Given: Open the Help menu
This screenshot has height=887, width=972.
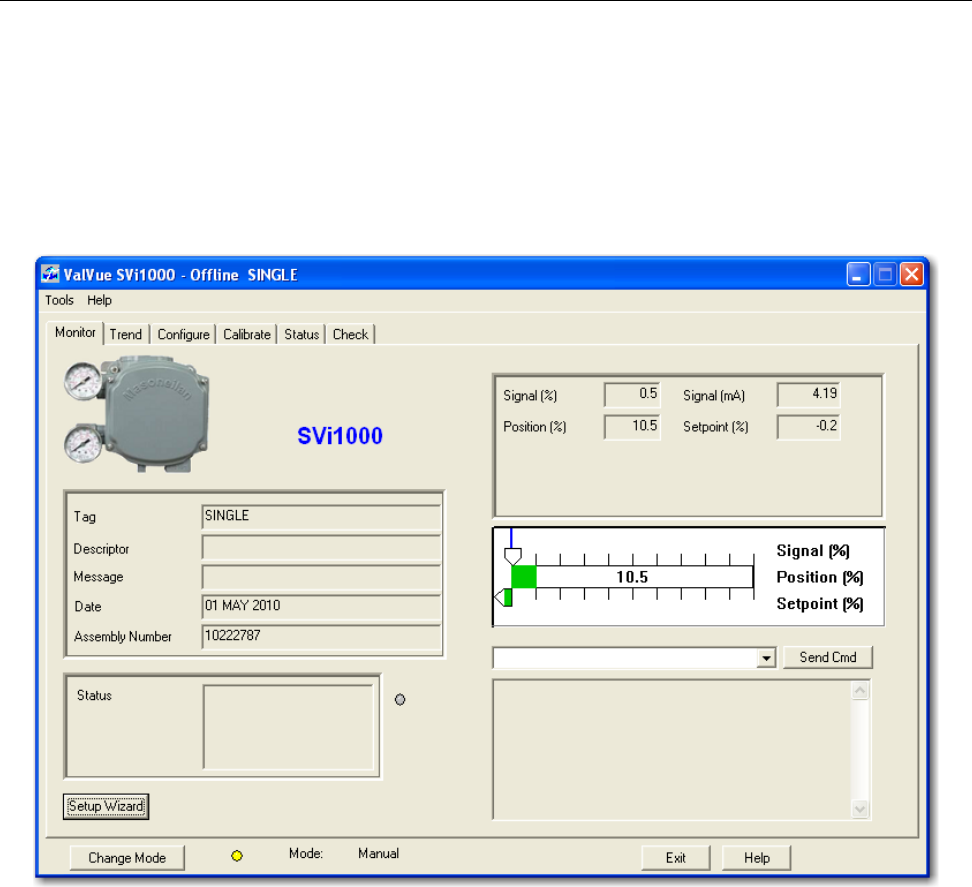Looking at the screenshot, I should [99, 300].
